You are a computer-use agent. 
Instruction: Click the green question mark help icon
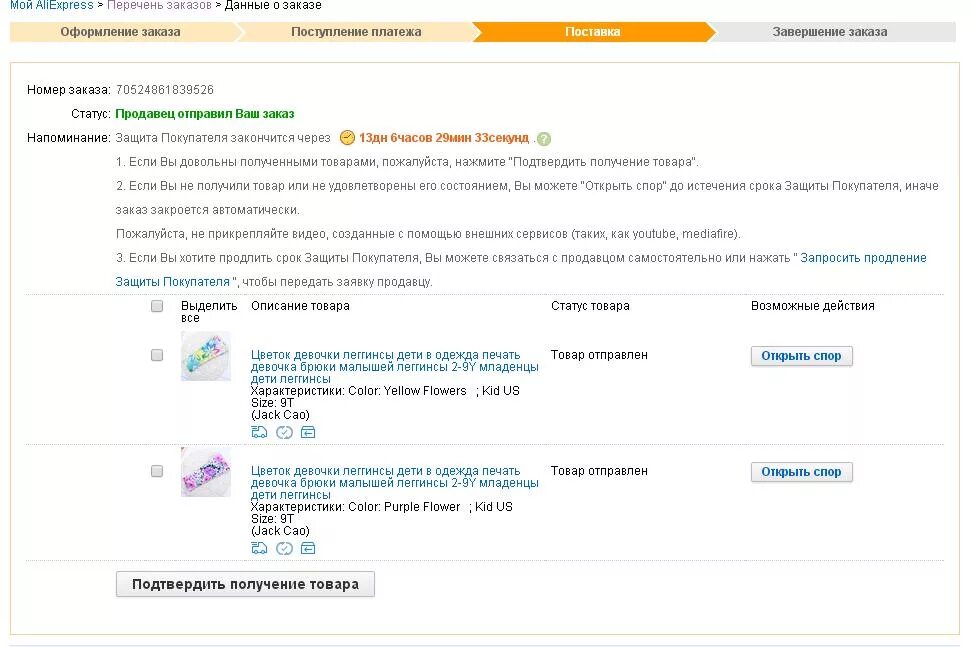pyautogui.click(x=544, y=139)
